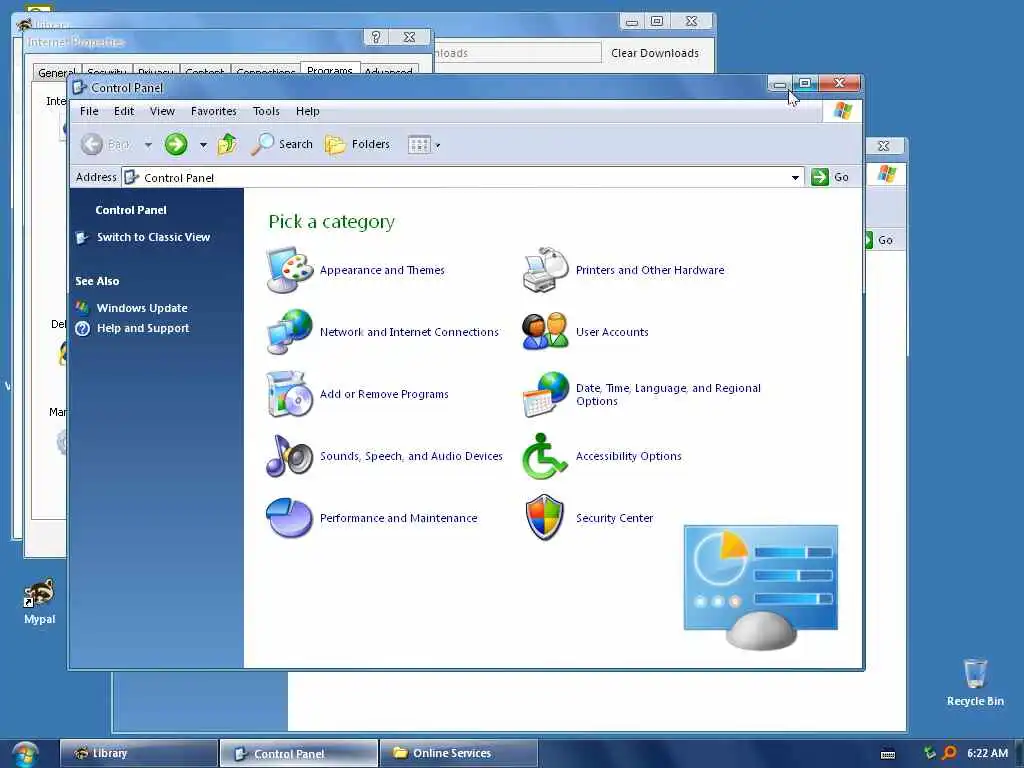
Task: Switch to Programs tab in Internet Properties
Action: [x=330, y=69]
